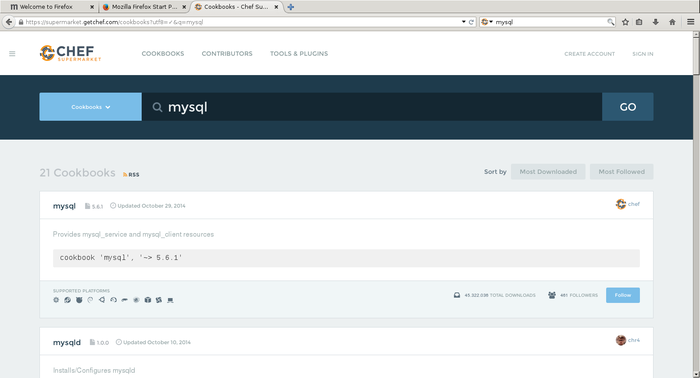Click the padlock icon in the address bar
The image size is (700, 378).
pos(21,22)
